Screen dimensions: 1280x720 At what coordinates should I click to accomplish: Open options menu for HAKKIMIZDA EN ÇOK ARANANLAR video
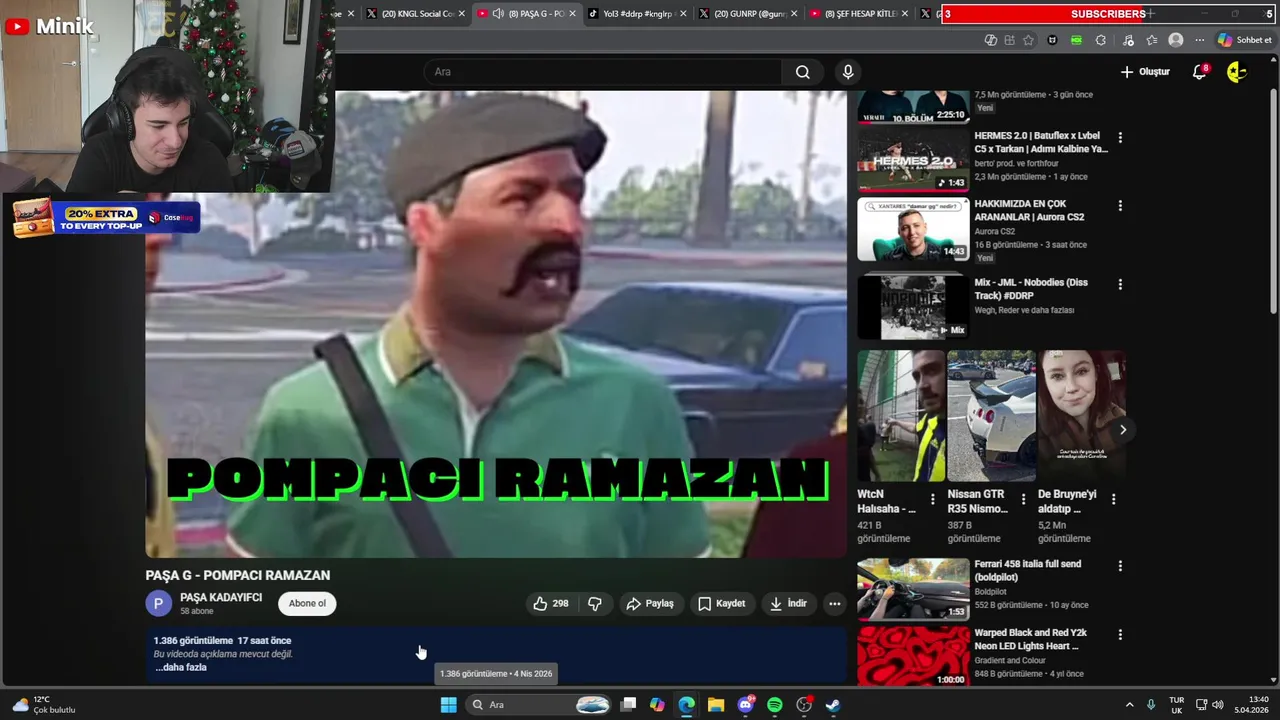click(x=1120, y=205)
